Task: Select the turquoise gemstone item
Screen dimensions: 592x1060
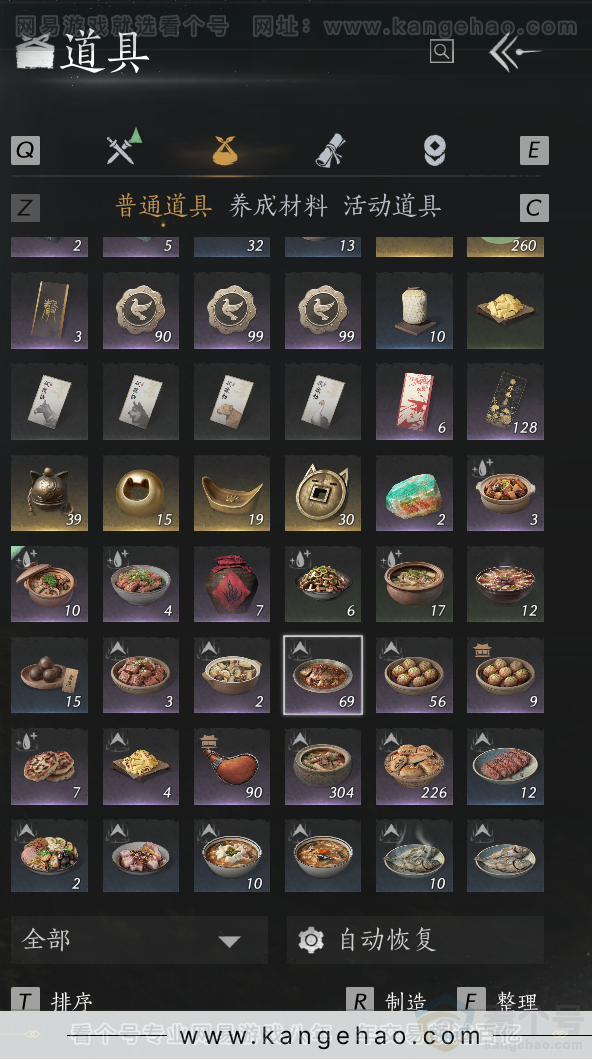Action: (414, 493)
